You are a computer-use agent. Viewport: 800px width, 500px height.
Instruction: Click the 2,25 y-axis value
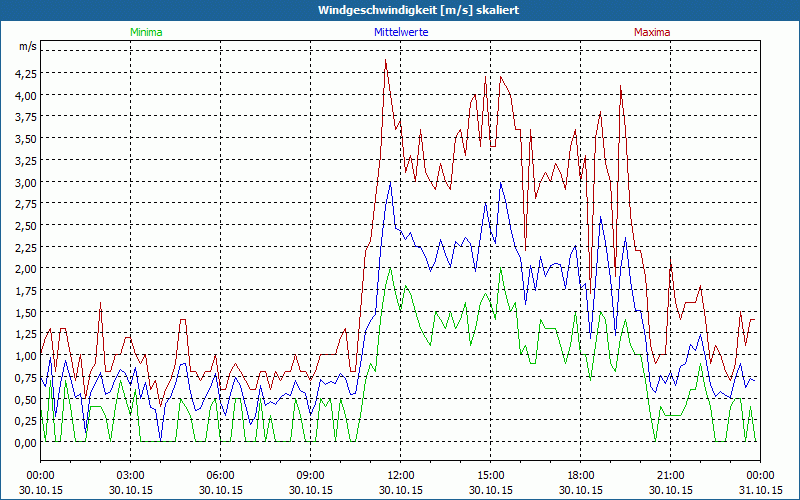click(x=26, y=247)
